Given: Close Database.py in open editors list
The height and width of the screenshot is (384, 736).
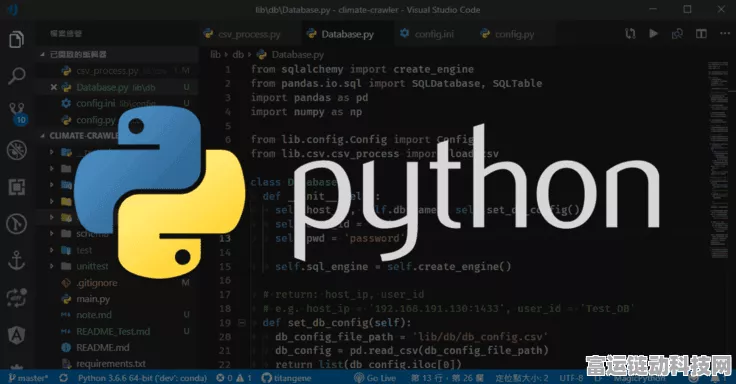Looking at the screenshot, I should click(x=54, y=87).
